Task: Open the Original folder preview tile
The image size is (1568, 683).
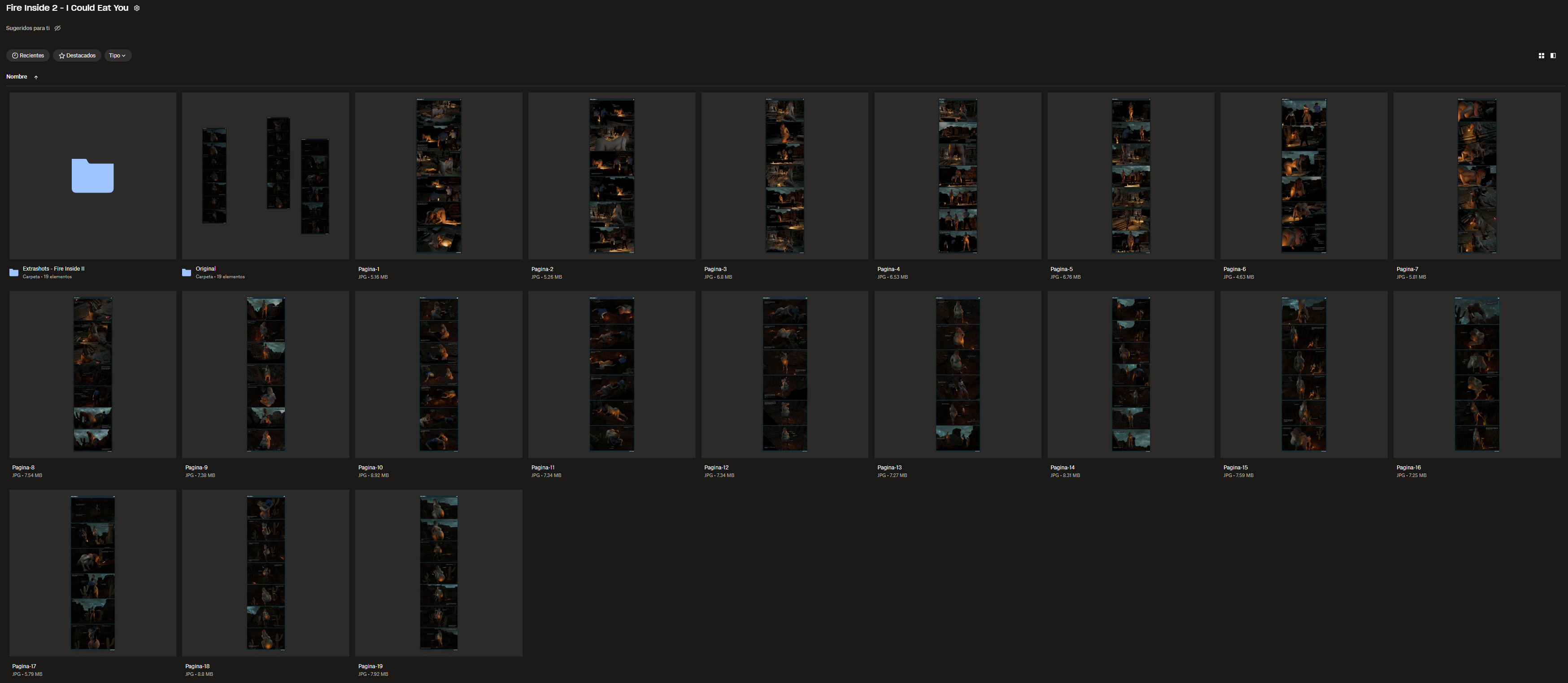Action: point(266,176)
